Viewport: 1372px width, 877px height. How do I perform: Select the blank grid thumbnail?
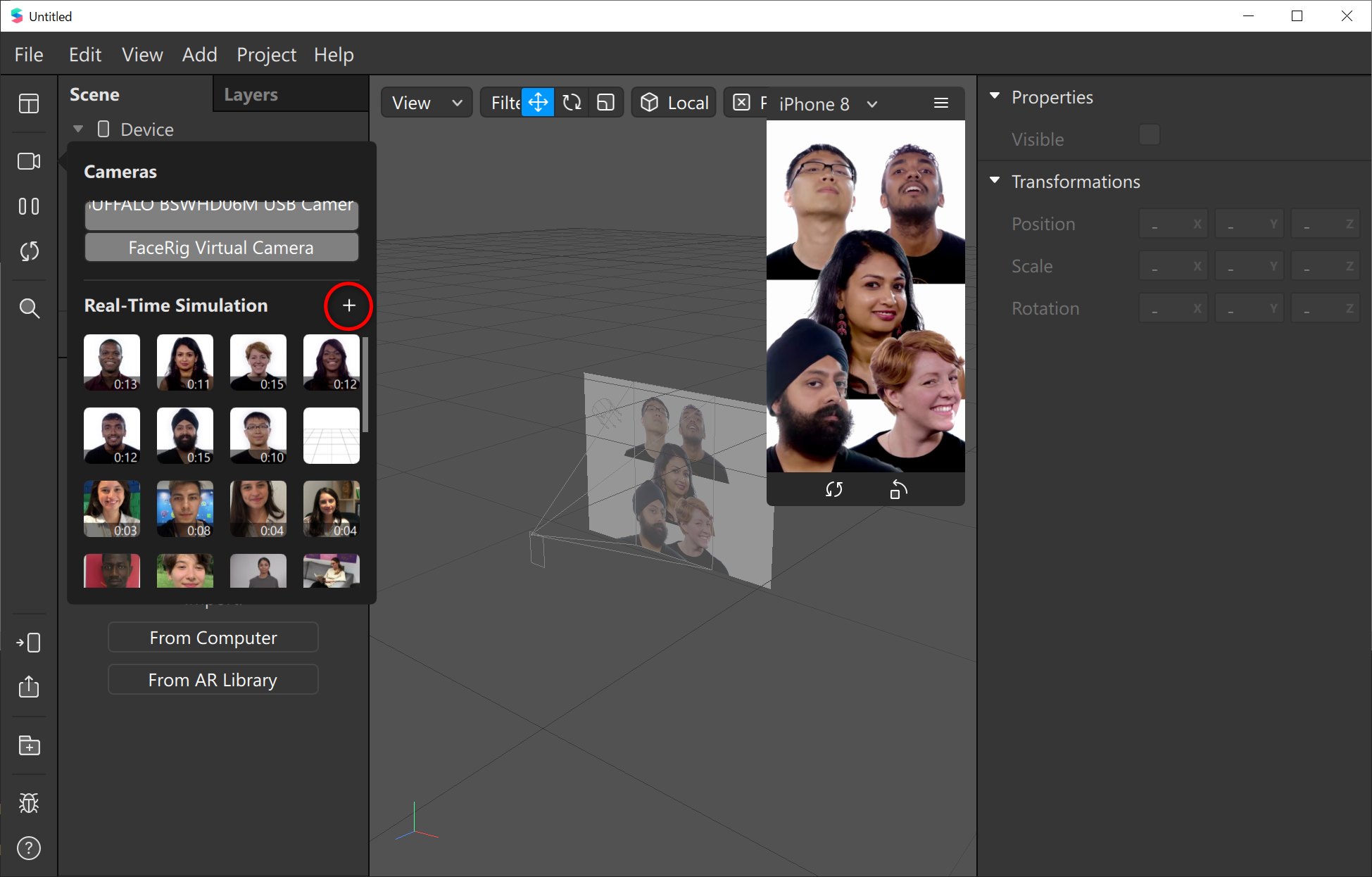coord(332,436)
